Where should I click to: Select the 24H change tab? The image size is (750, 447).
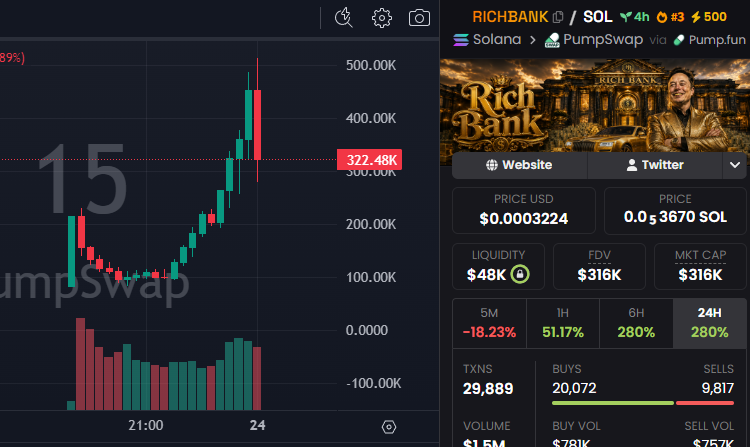pos(709,323)
